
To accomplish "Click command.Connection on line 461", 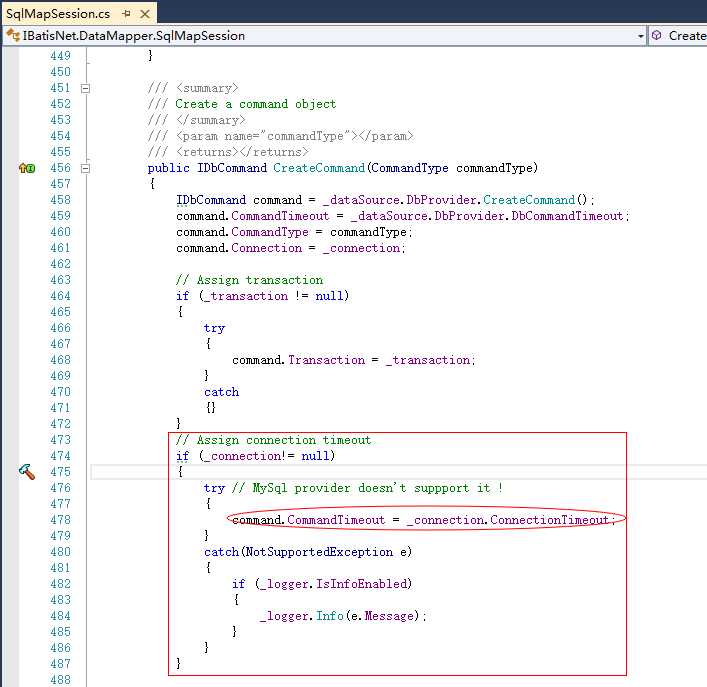I will [x=239, y=248].
